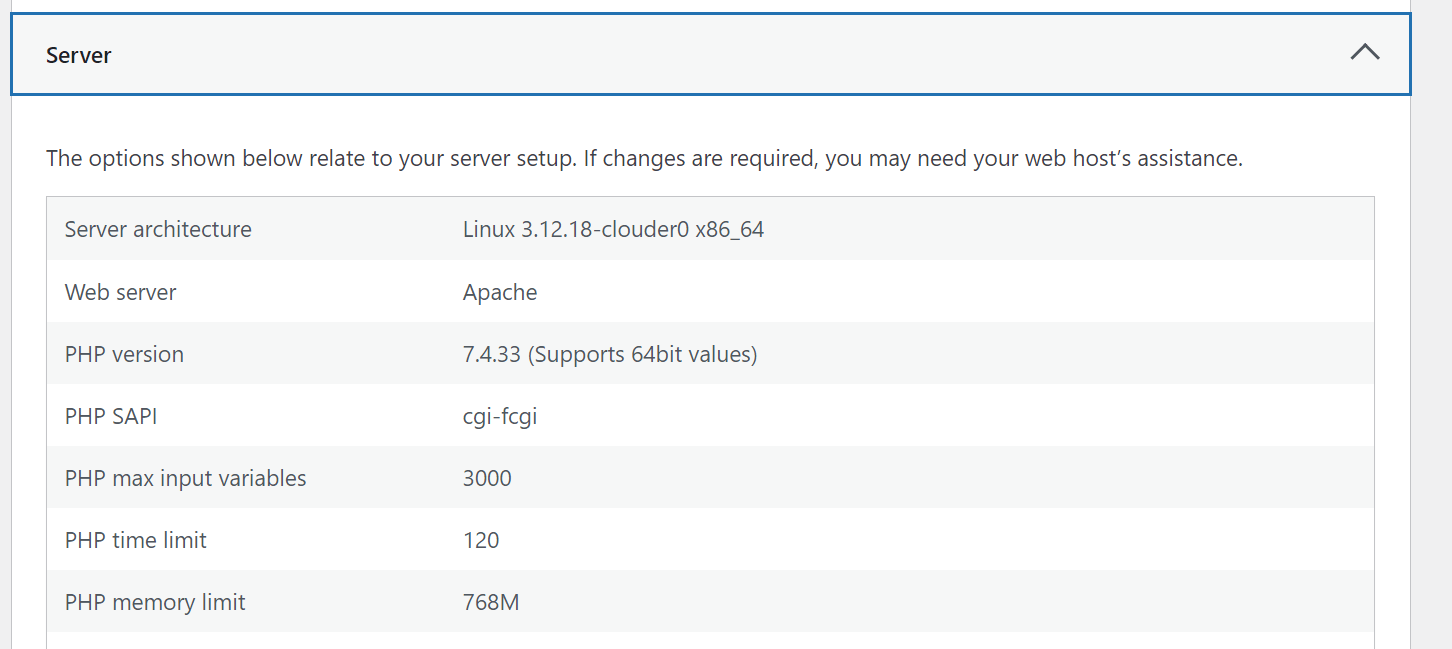This screenshot has width=1452, height=649.
Task: Click the PHP time limit label
Action: click(135, 540)
